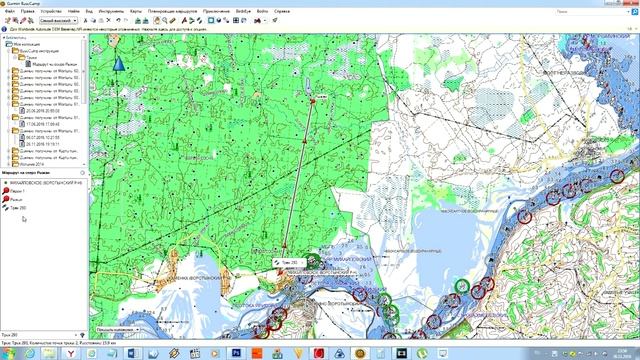This screenshot has height=360, width=640.
Task: Click the blue triangle position marker on the map
Action: pos(118,64)
